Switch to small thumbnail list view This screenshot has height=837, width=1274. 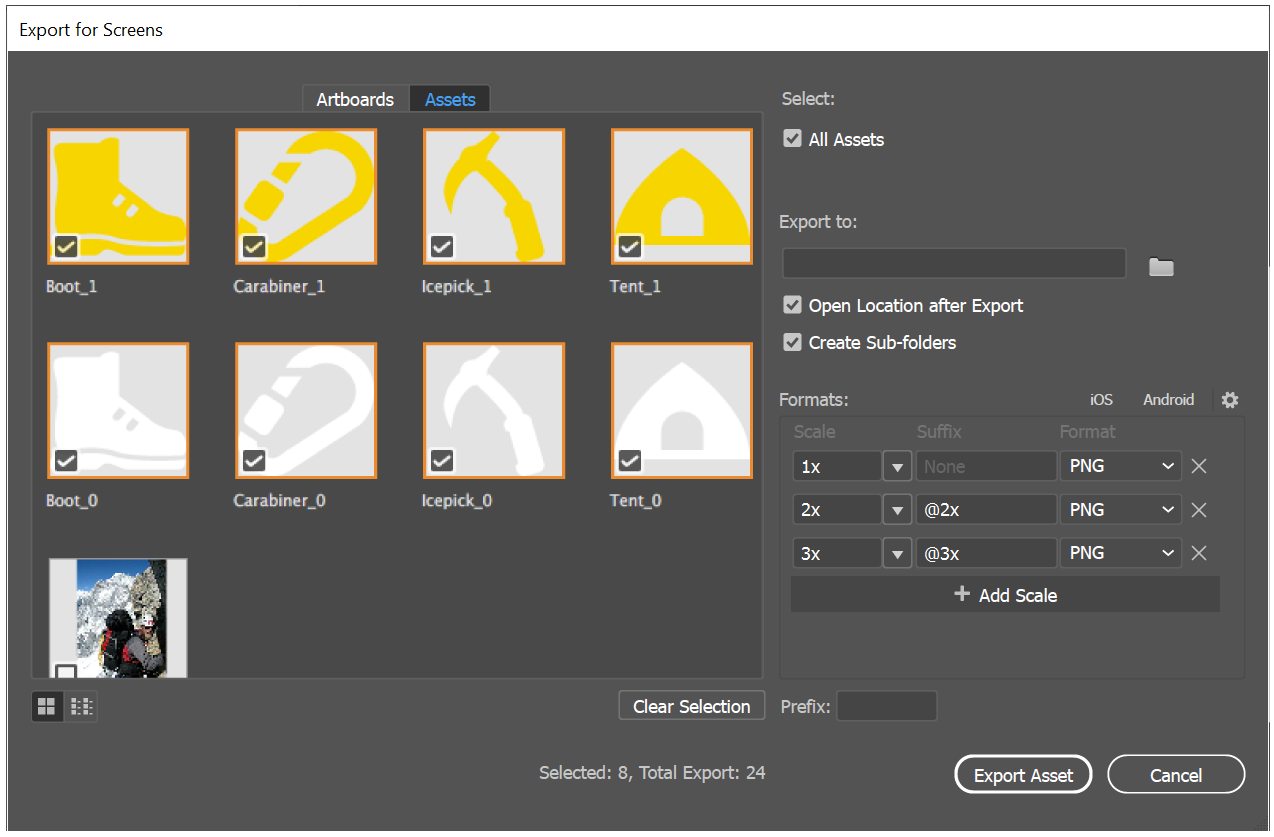[x=83, y=707]
